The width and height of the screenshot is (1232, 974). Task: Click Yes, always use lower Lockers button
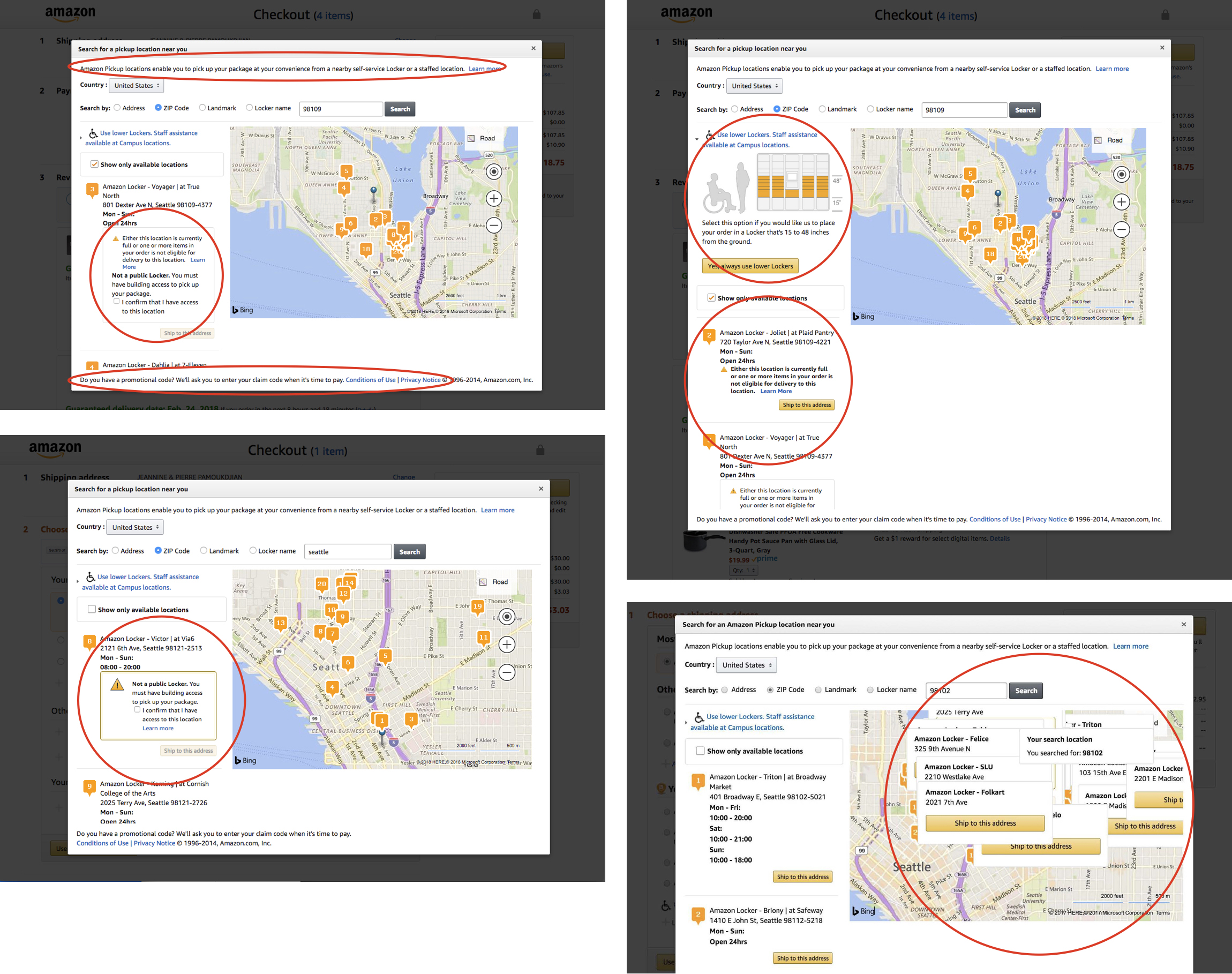(750, 266)
